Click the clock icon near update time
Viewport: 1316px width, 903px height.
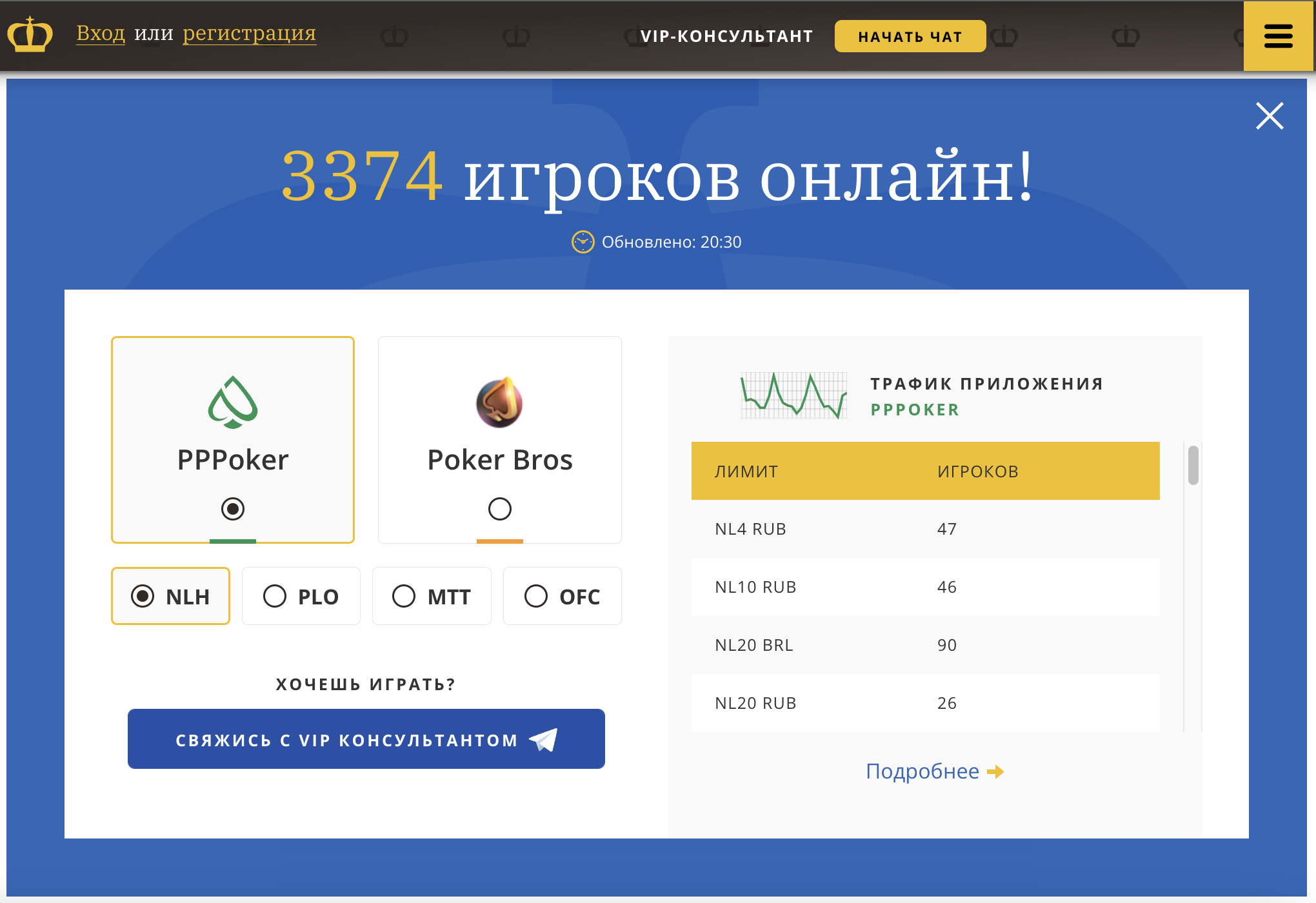click(583, 242)
